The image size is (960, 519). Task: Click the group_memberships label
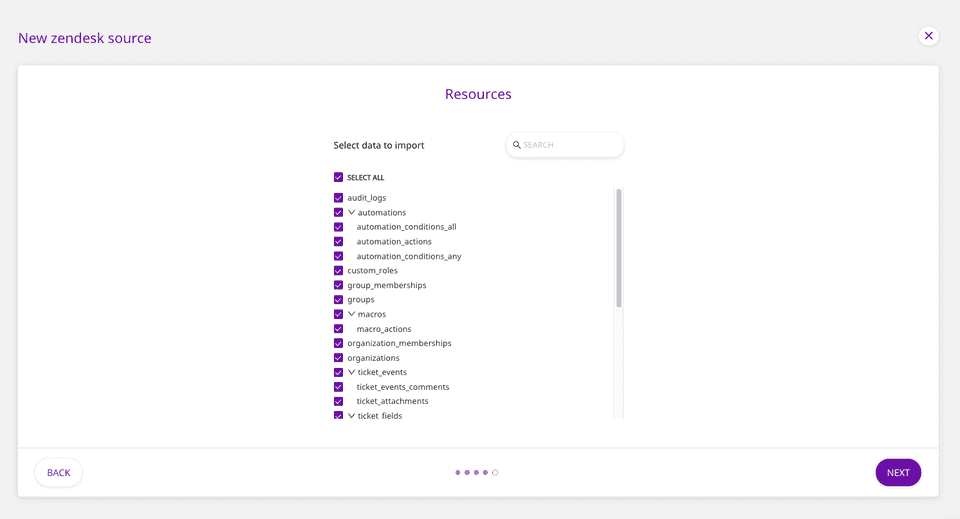click(x=387, y=285)
